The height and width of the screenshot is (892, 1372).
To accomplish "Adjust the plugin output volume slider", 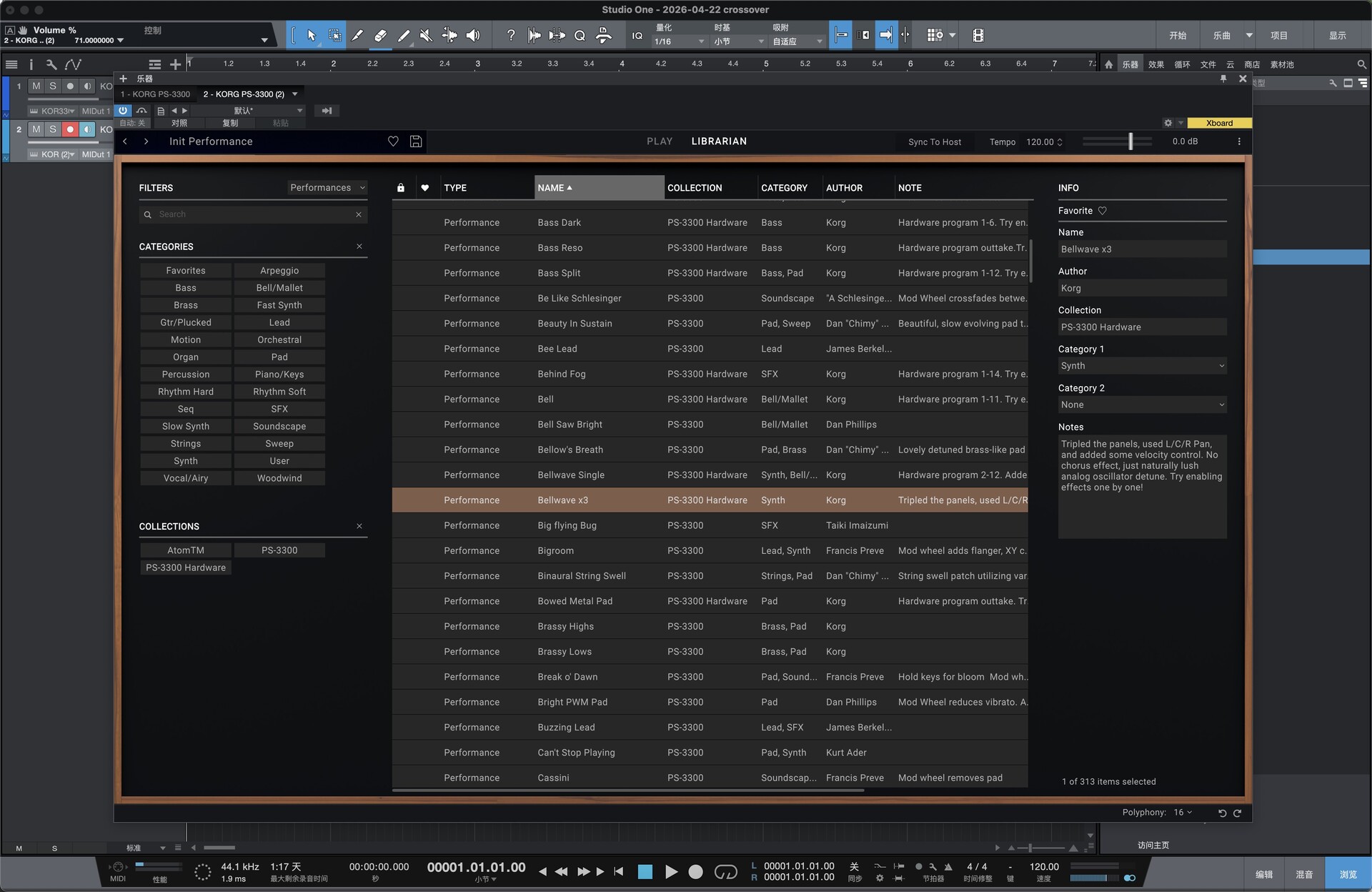I will tap(1130, 142).
